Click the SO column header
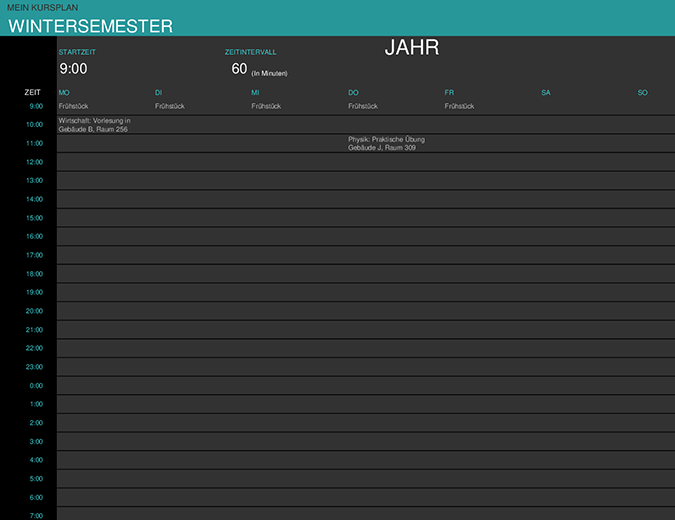The width and height of the screenshot is (675, 520). (642, 93)
